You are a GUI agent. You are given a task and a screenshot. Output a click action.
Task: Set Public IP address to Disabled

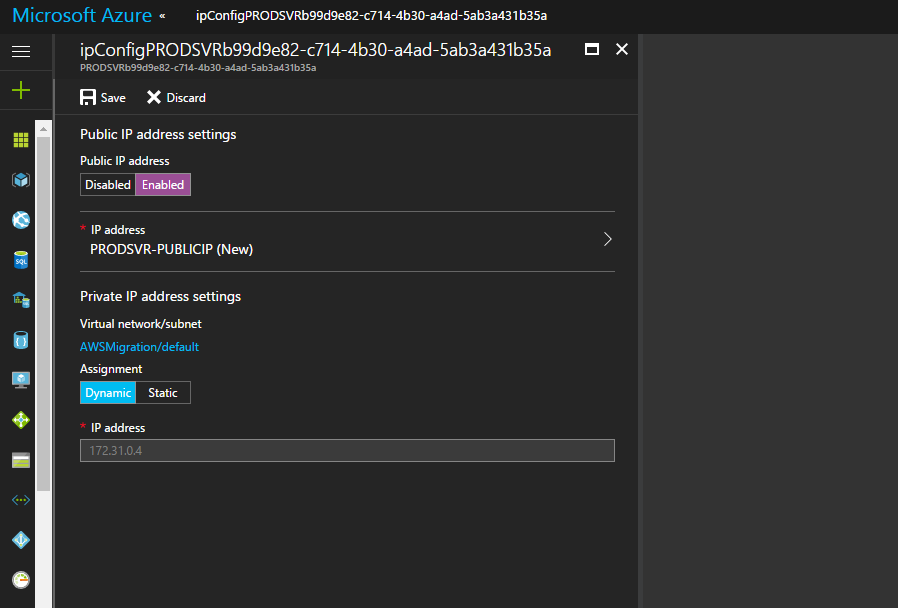click(x=108, y=185)
